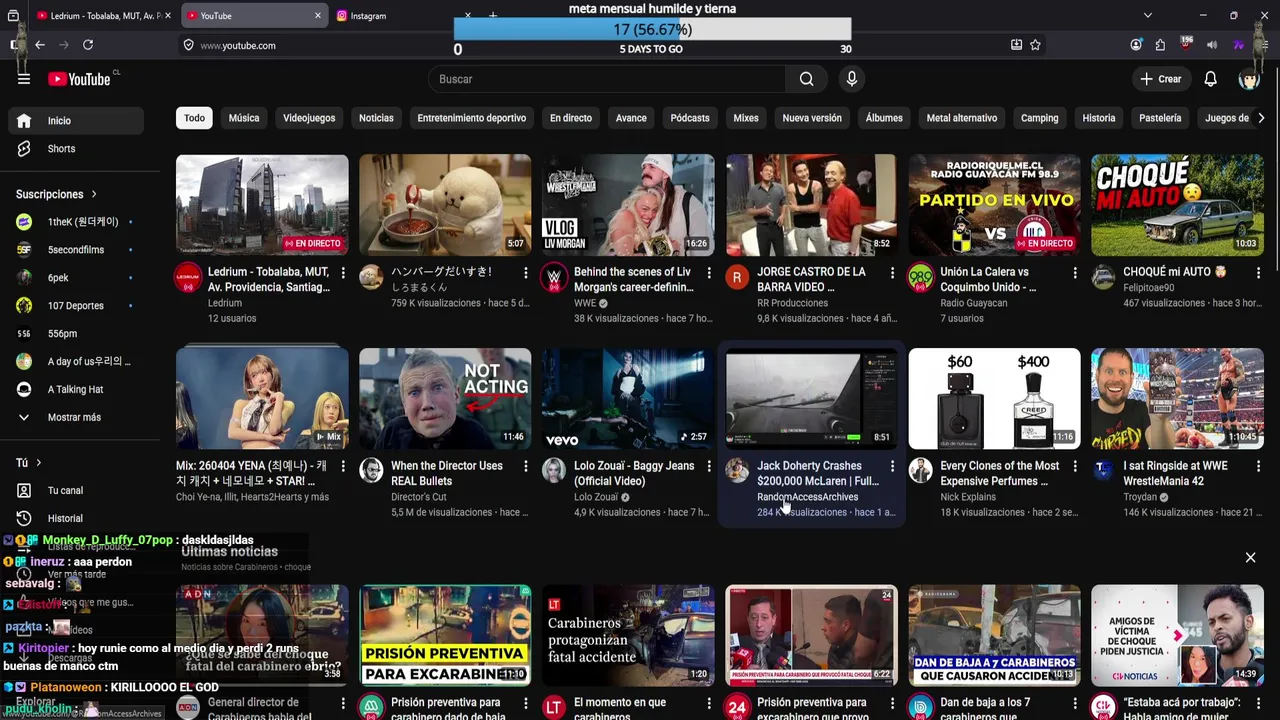Open Radio Guayacan channel avatar
This screenshot has height=720, width=1280.
pos(920,277)
